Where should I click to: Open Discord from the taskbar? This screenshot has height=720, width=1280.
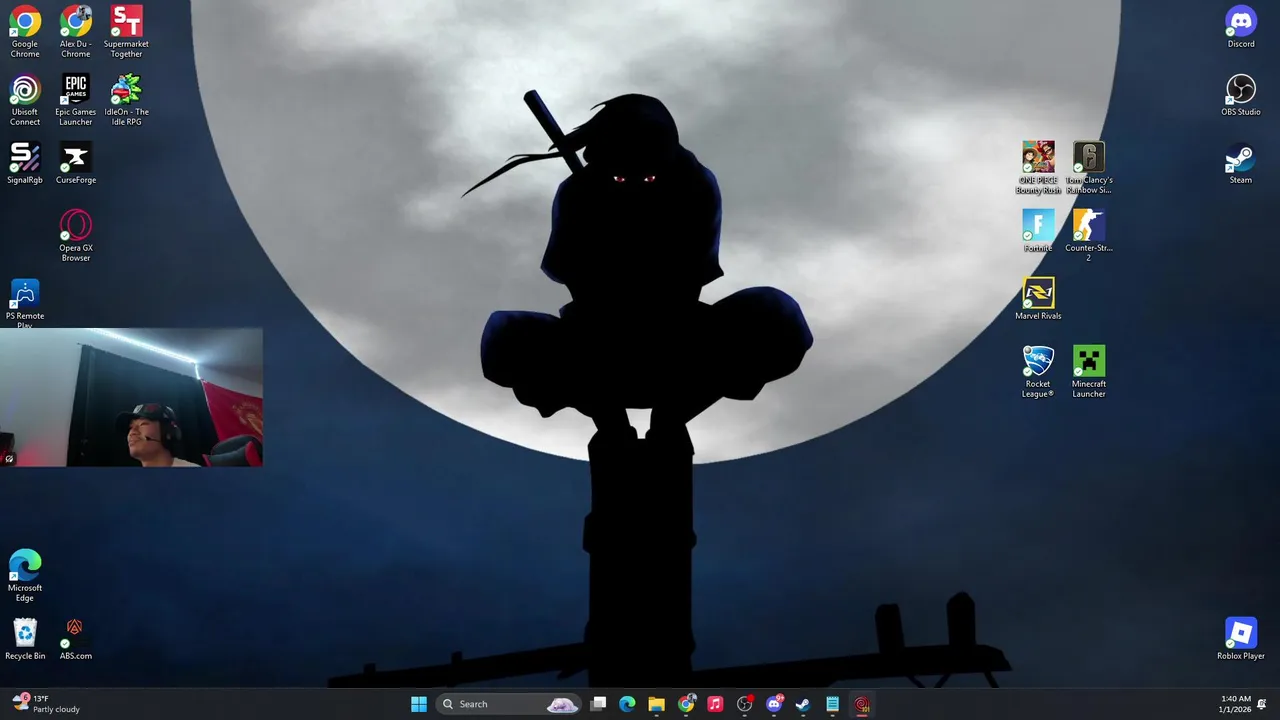(x=774, y=704)
